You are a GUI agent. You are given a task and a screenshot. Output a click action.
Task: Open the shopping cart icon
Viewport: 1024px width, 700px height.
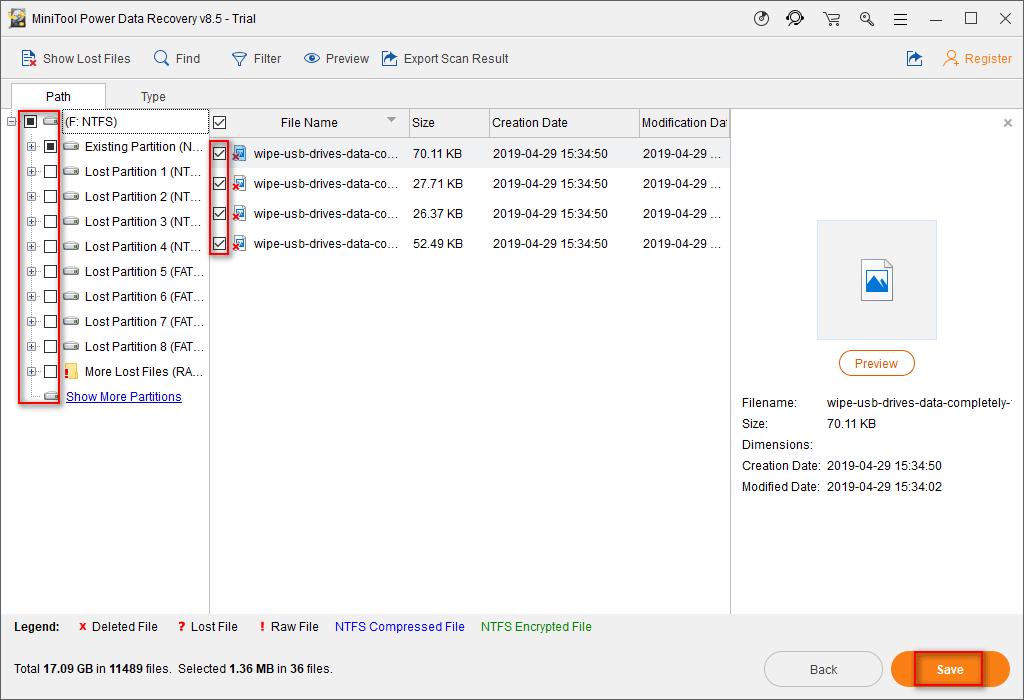coord(831,18)
